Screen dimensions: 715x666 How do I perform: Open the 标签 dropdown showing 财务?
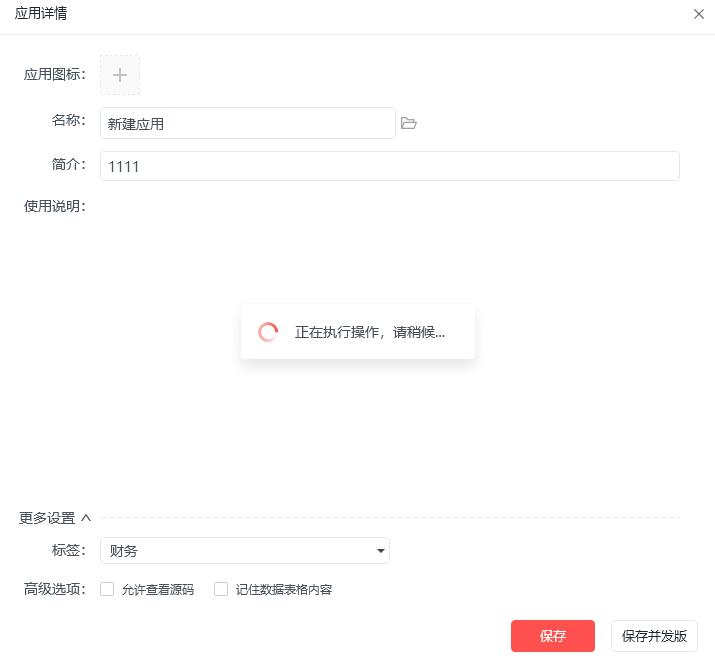[x=245, y=551]
